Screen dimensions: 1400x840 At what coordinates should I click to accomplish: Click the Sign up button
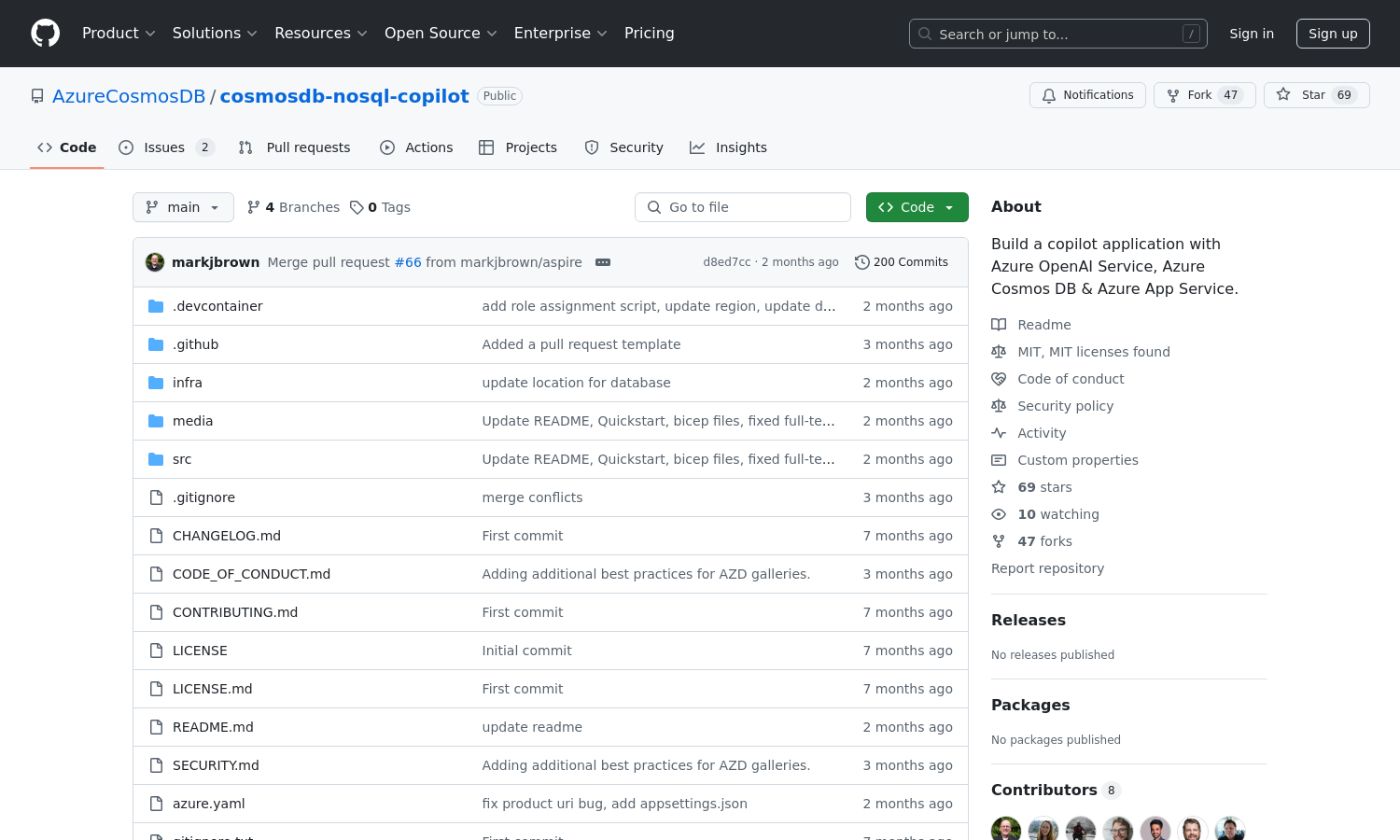pyautogui.click(x=1332, y=34)
